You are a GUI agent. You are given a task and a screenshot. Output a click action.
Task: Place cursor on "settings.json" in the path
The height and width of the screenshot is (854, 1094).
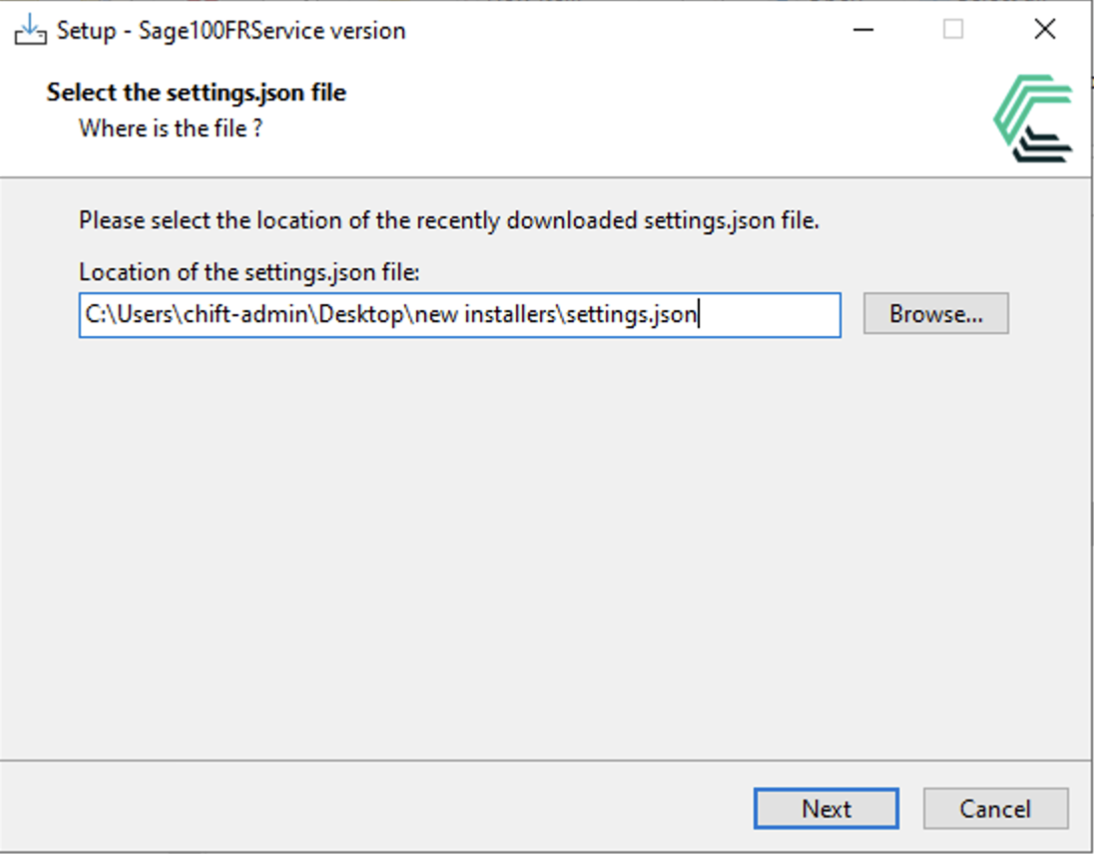click(x=630, y=315)
